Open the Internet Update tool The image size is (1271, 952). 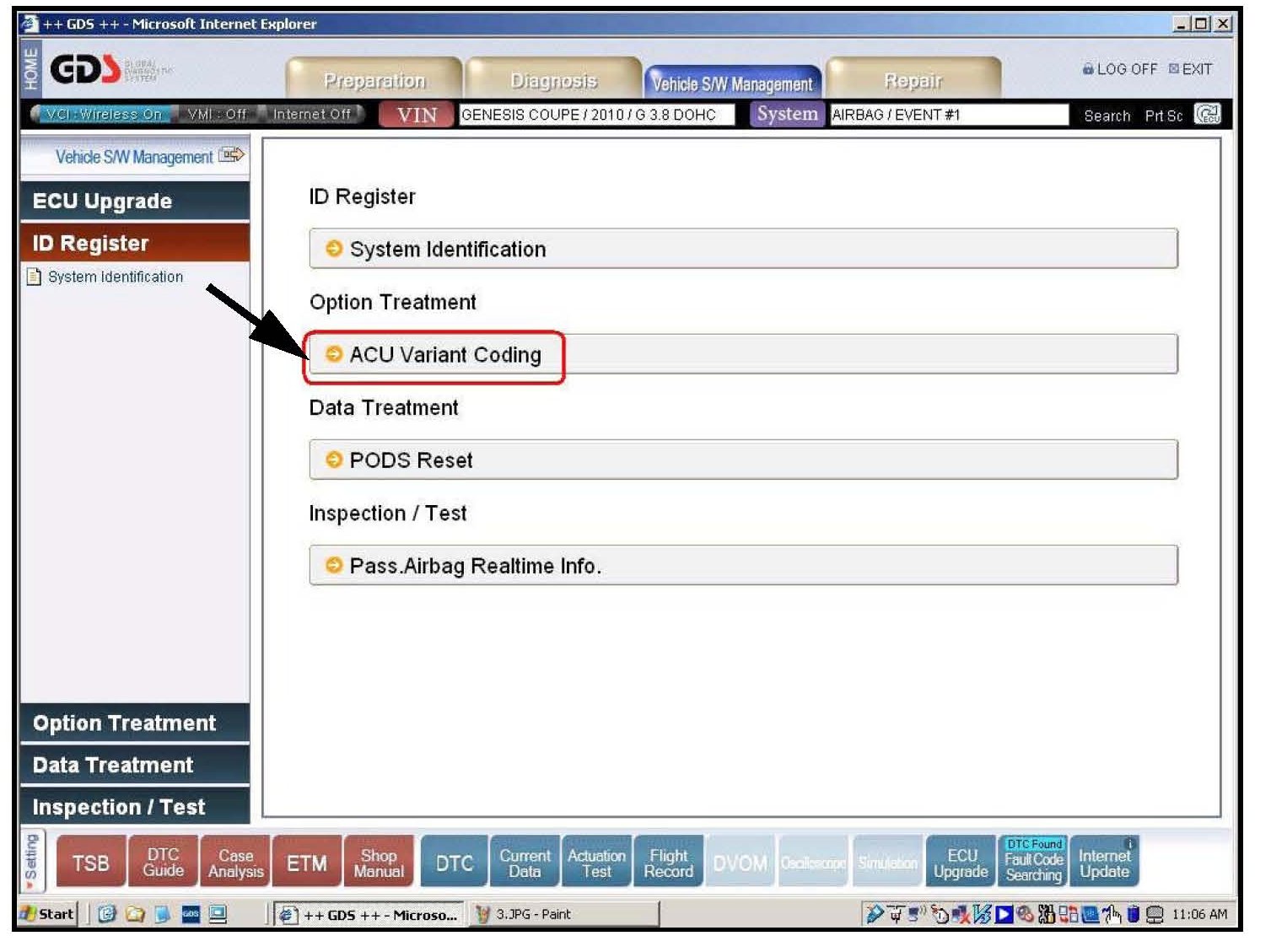pos(1104,863)
